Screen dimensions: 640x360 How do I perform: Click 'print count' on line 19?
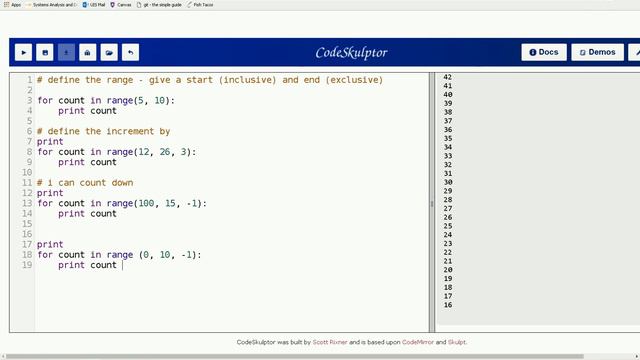point(87,265)
